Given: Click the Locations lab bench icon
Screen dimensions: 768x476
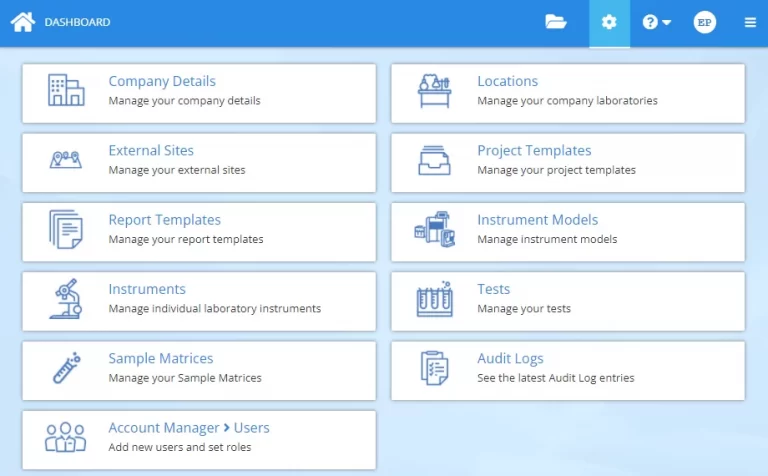Looking at the screenshot, I should click(434, 91).
